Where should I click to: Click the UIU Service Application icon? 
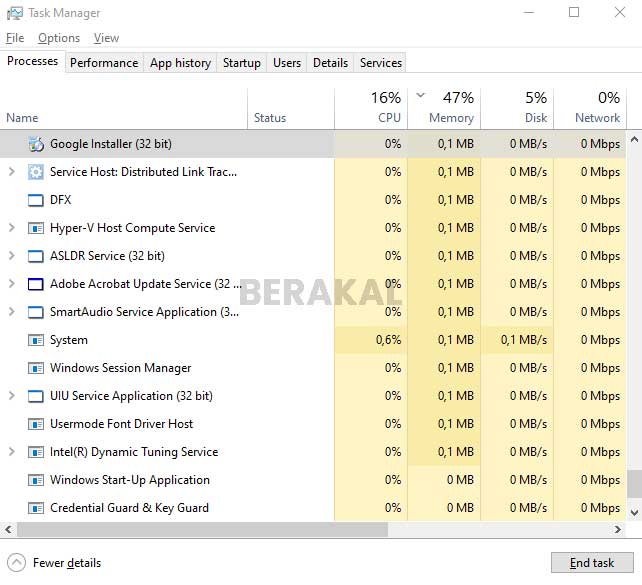coord(36,396)
